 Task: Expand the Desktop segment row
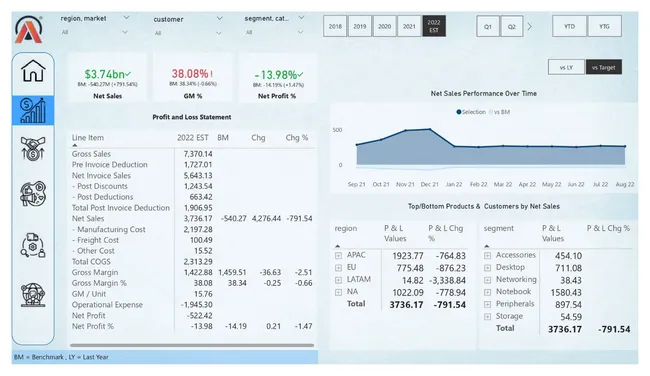(x=488, y=268)
